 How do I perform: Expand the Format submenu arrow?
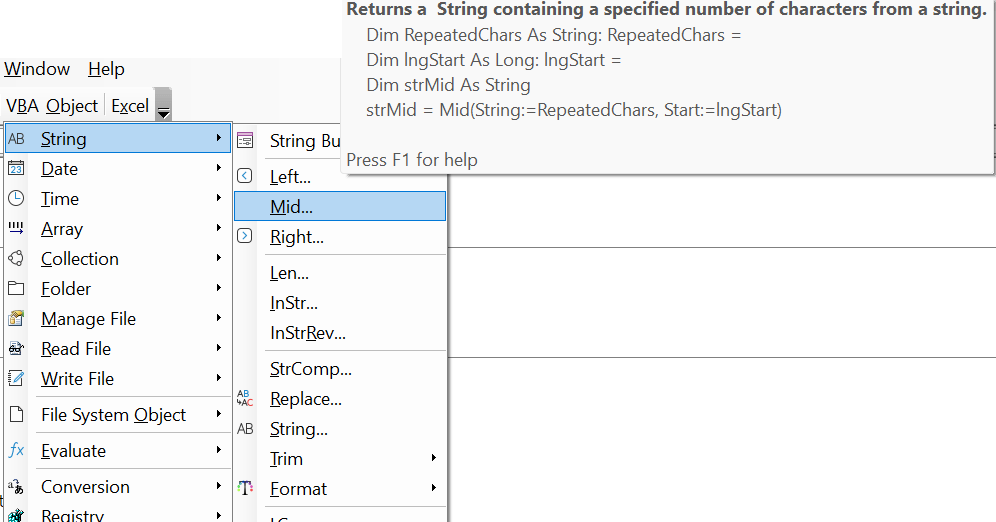[434, 488]
